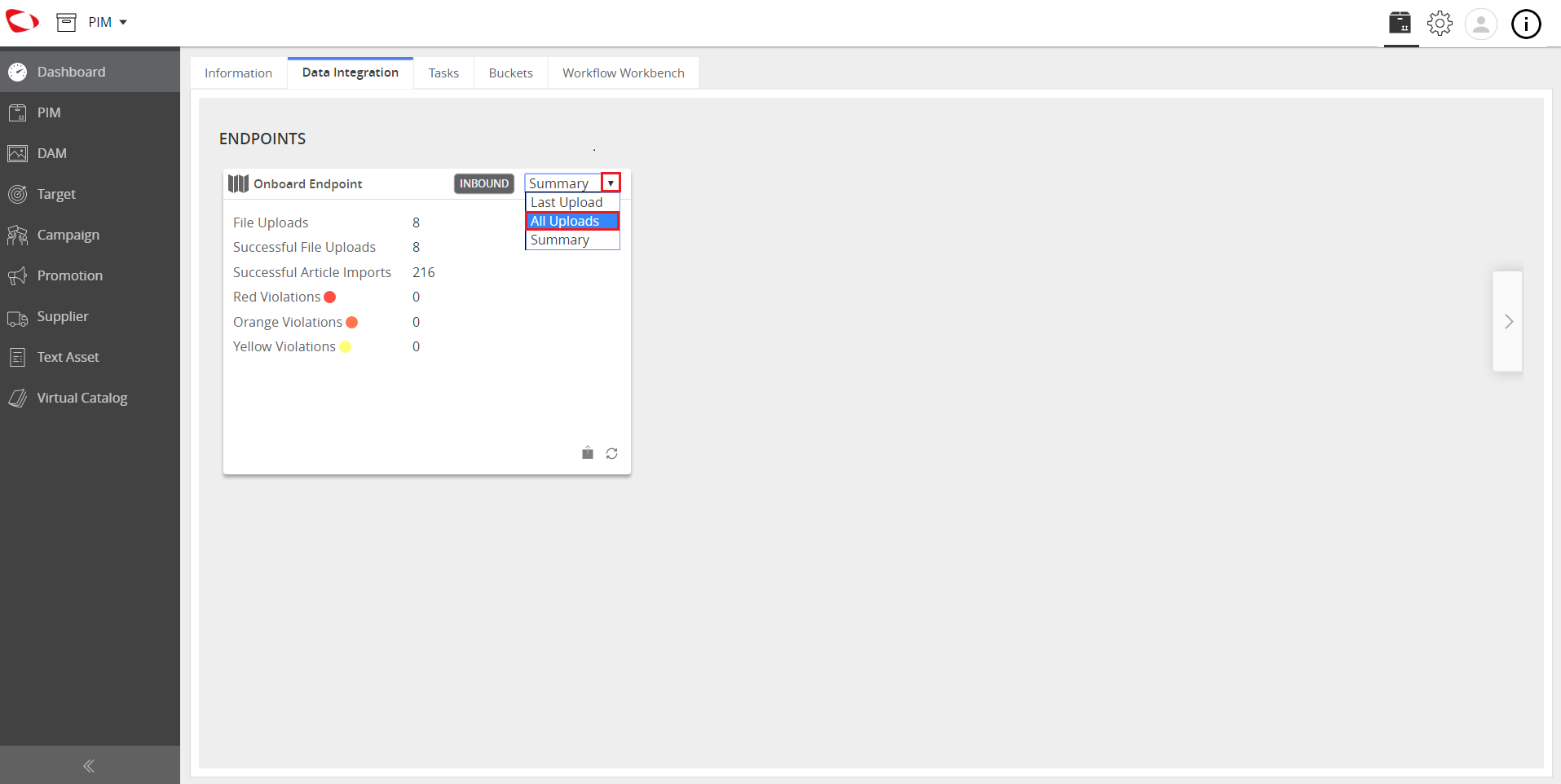Expand the right side panel arrow
Viewport: 1561px width, 784px height.
[1508, 321]
